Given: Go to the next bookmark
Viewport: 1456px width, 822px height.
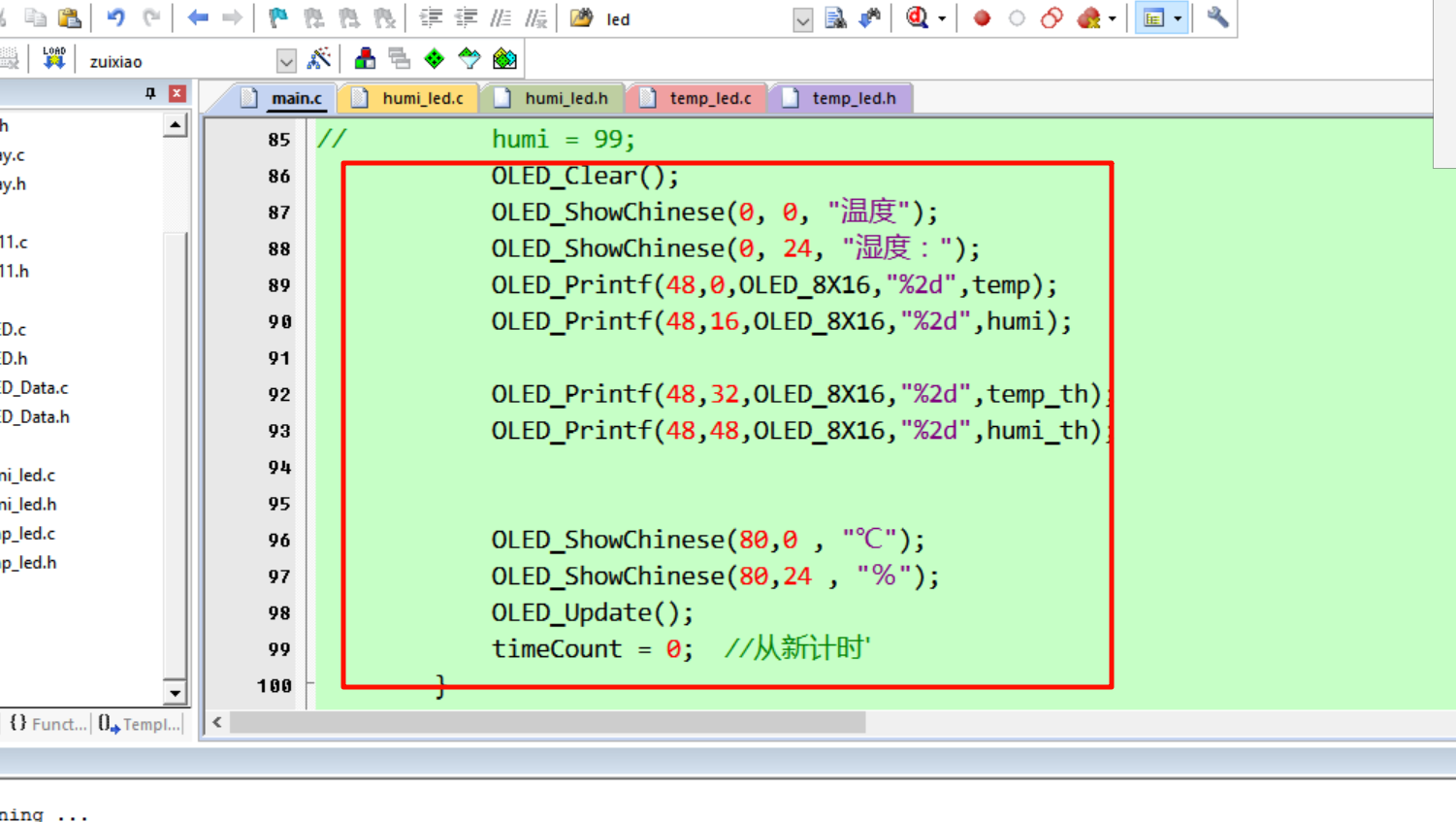Looking at the screenshot, I should [348, 17].
